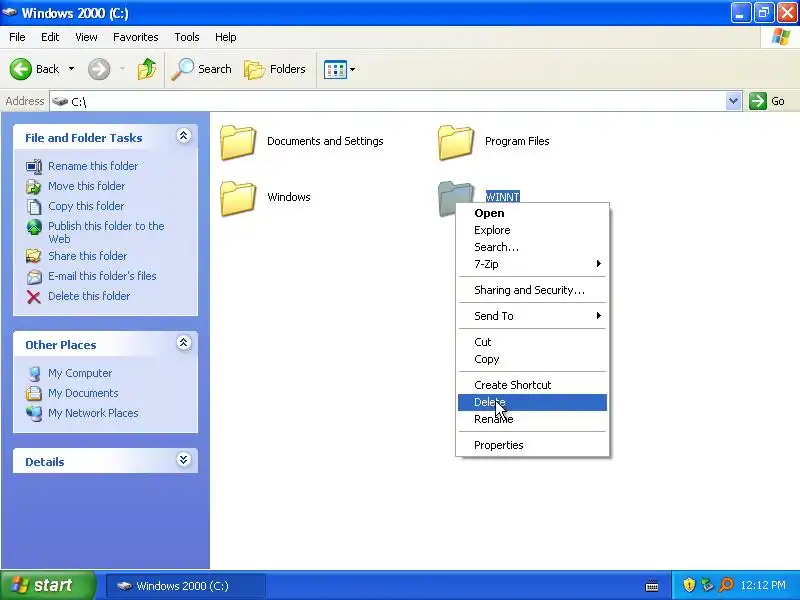The width and height of the screenshot is (800, 600).
Task: Choose Cut in the context menu
Action: (532, 342)
